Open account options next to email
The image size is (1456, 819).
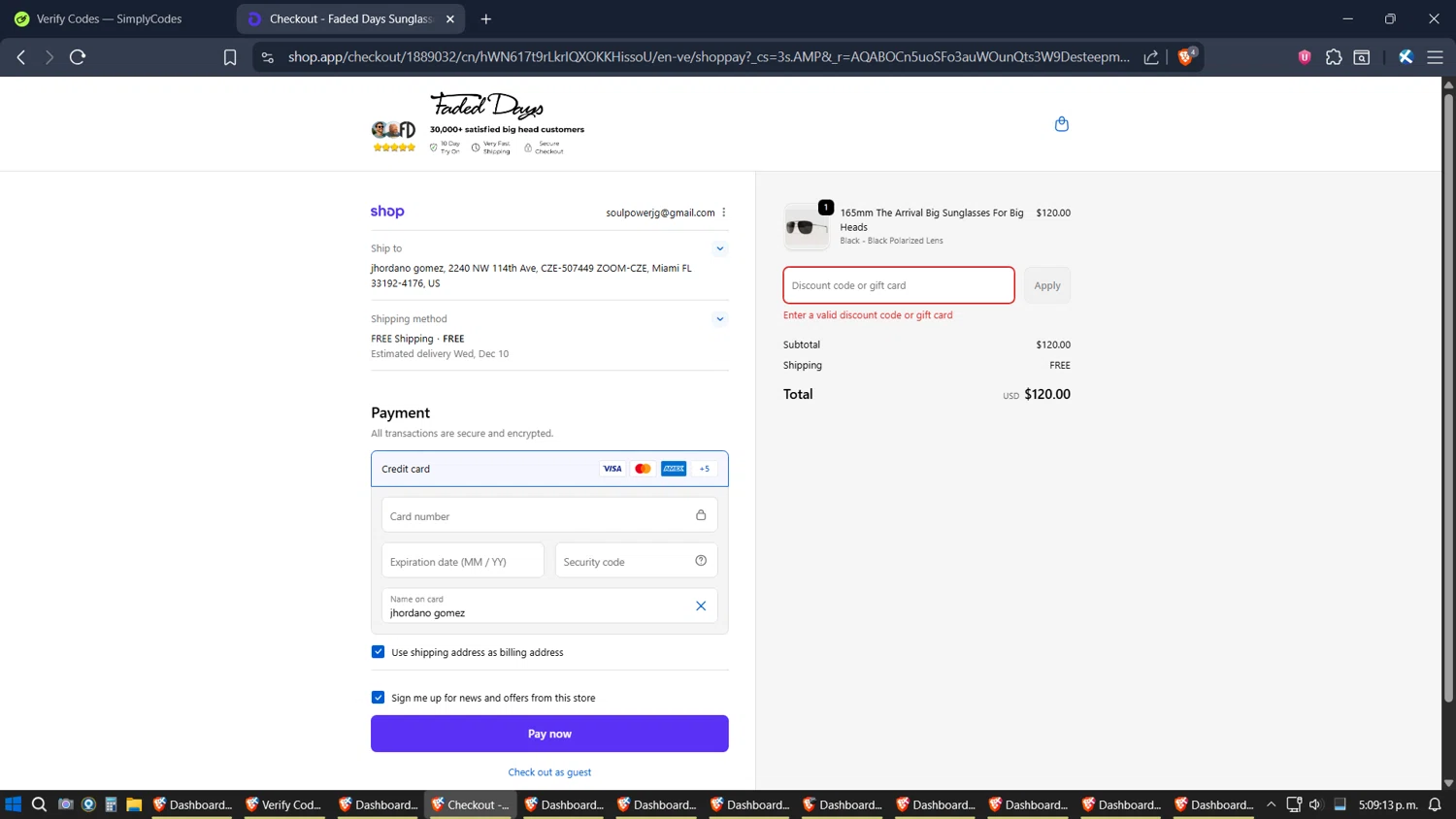click(724, 213)
